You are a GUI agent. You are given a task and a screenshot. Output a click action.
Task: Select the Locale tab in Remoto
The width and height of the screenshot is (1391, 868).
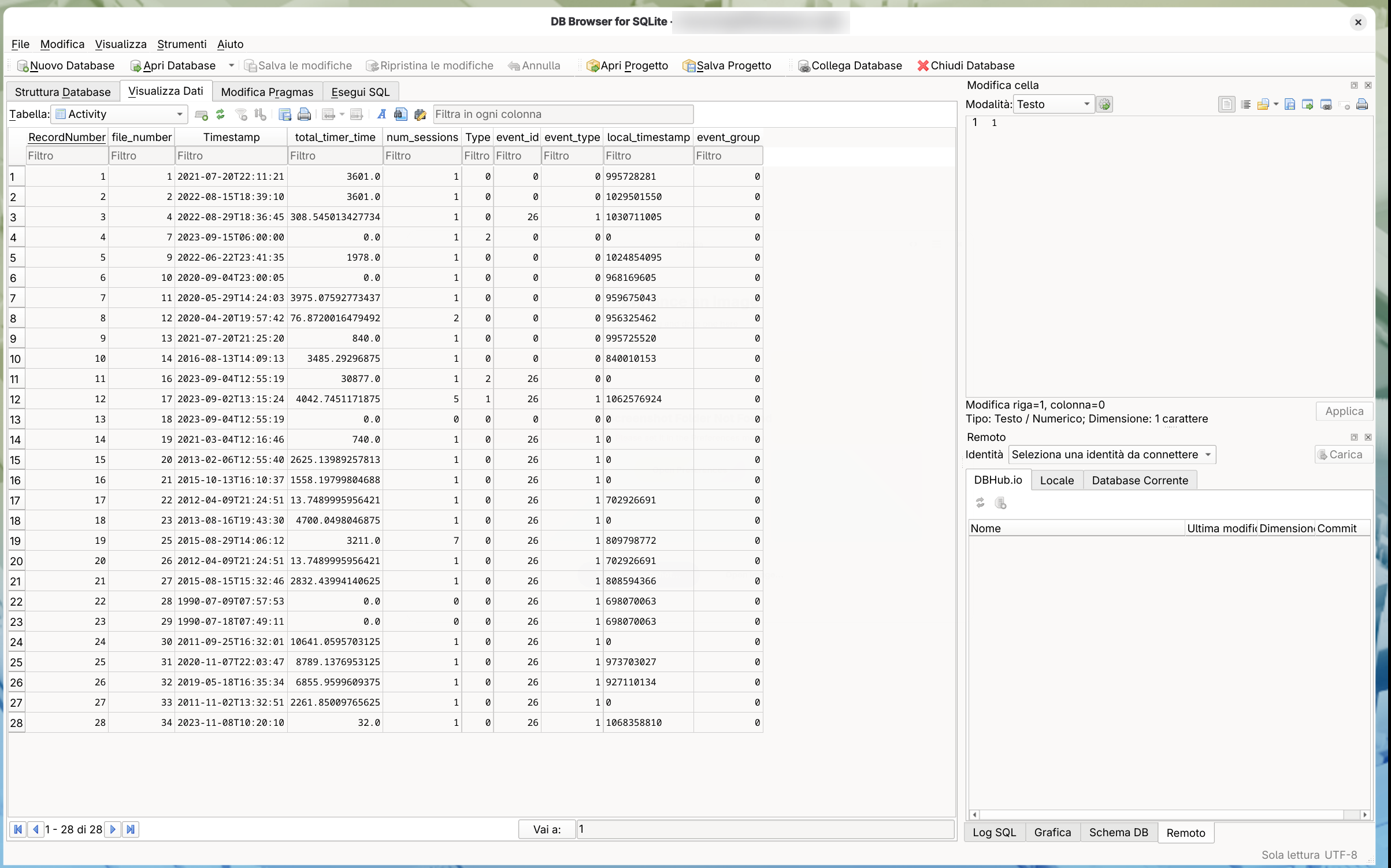[x=1057, y=480]
